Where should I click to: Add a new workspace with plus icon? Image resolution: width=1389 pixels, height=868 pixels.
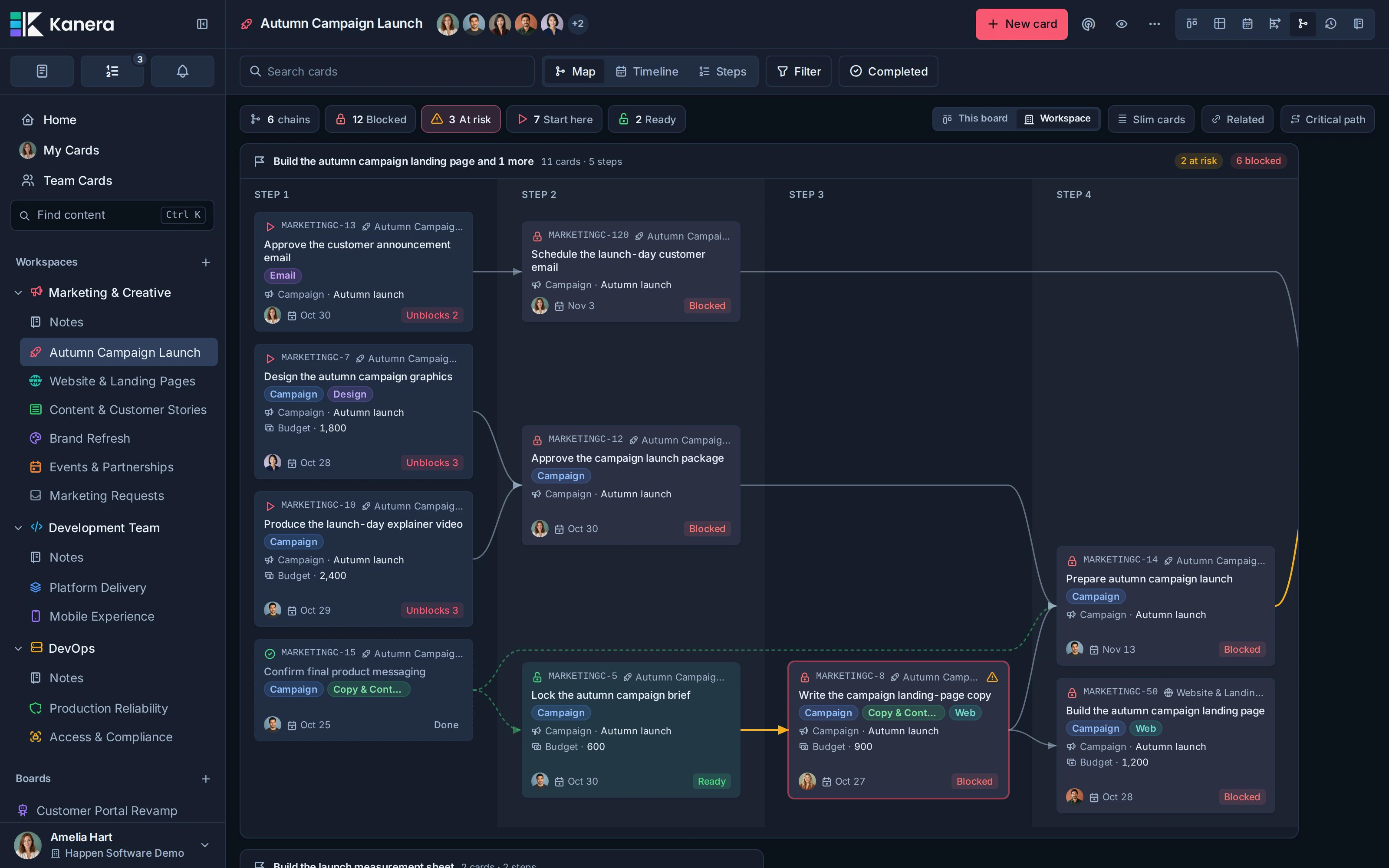[x=205, y=262]
